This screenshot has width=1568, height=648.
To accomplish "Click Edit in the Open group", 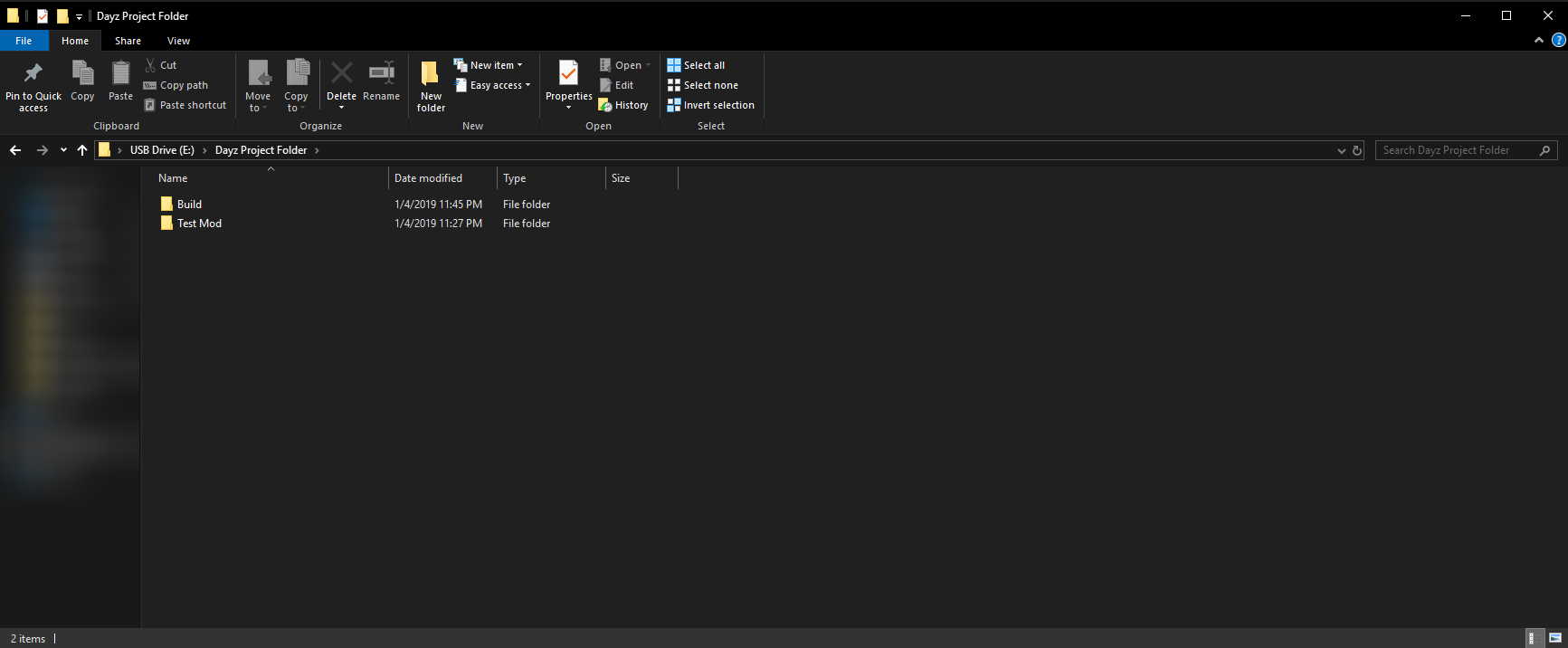I will point(616,85).
